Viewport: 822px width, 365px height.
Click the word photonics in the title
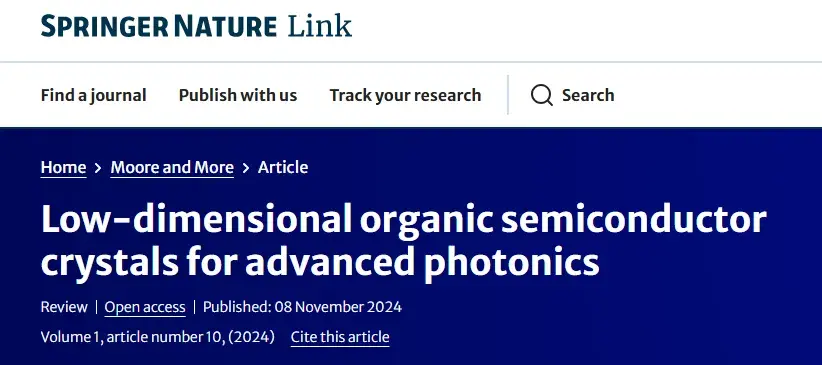click(512, 262)
